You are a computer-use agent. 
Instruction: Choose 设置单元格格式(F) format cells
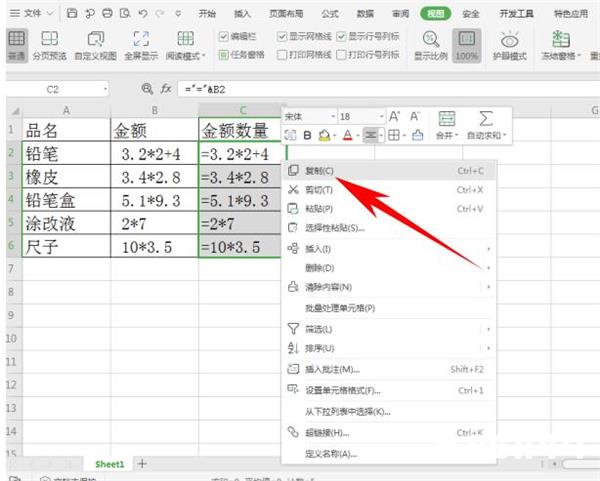pos(388,391)
